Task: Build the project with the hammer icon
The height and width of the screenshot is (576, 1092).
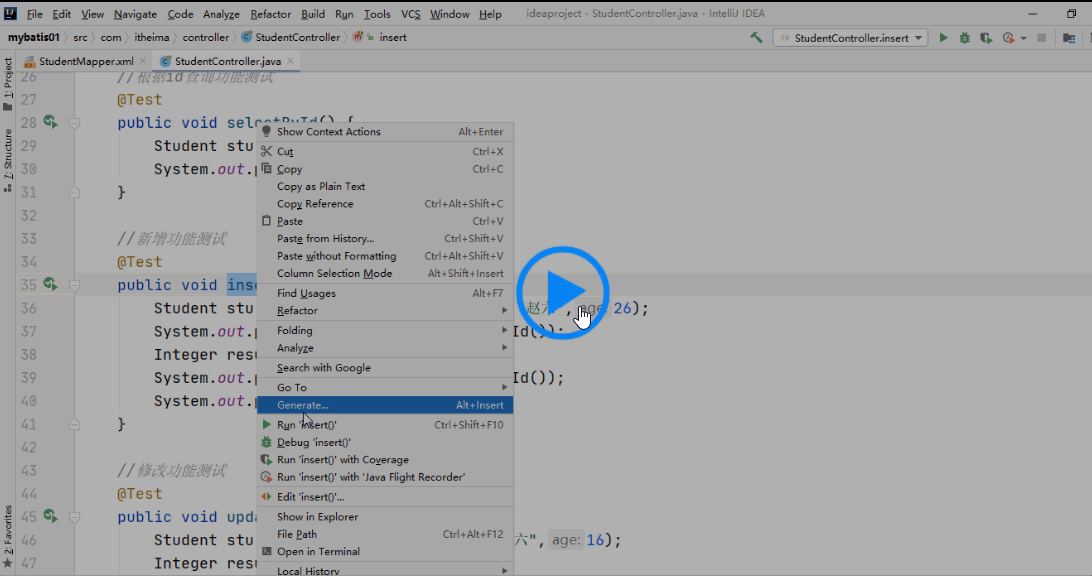Action: [757, 37]
